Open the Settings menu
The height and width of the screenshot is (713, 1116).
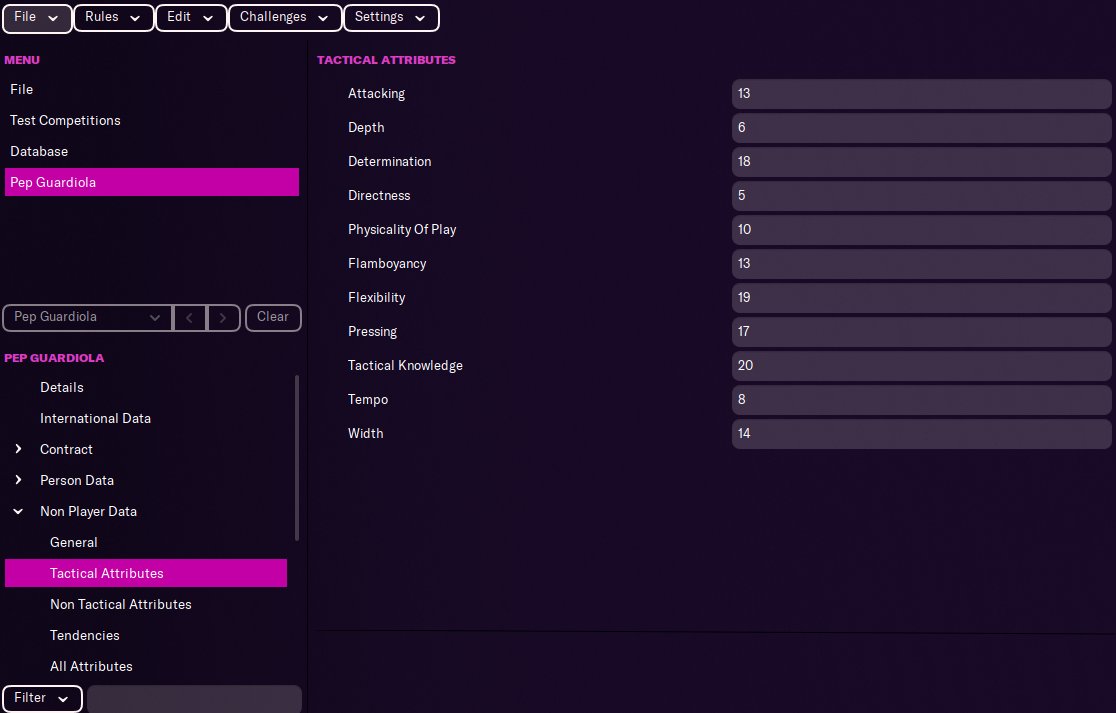coord(391,18)
